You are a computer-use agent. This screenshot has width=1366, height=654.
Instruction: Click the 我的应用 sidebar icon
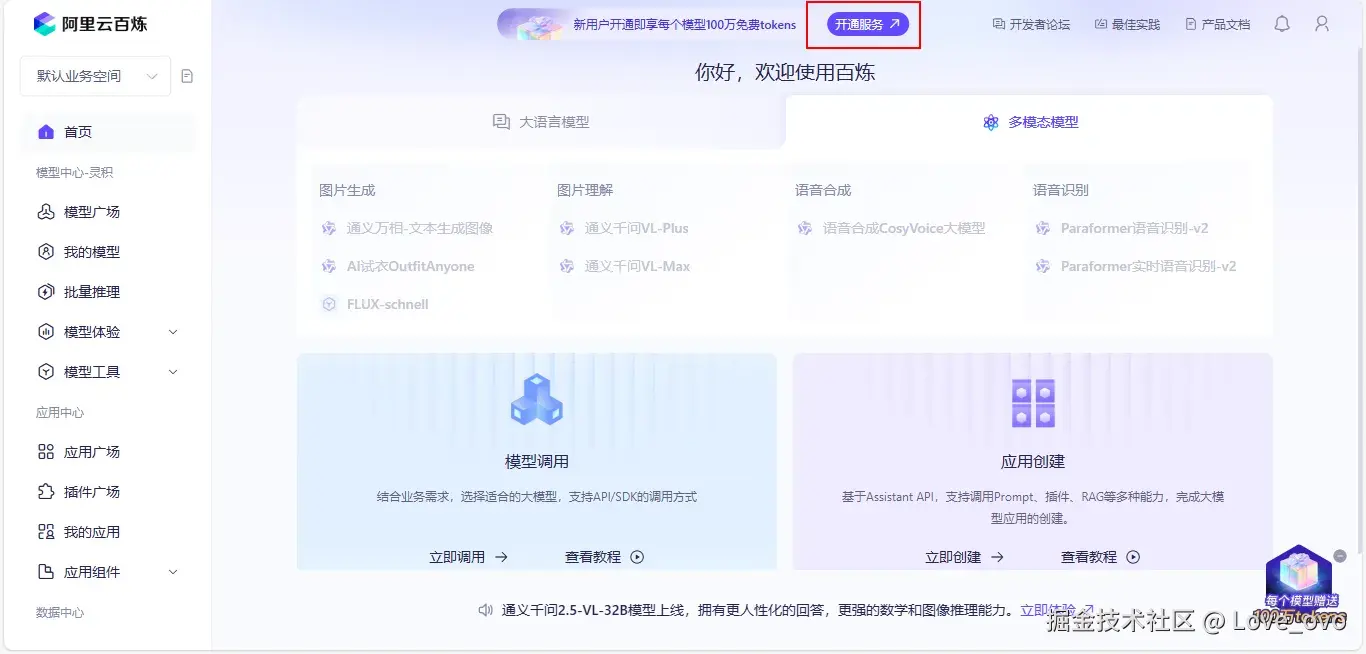[46, 532]
